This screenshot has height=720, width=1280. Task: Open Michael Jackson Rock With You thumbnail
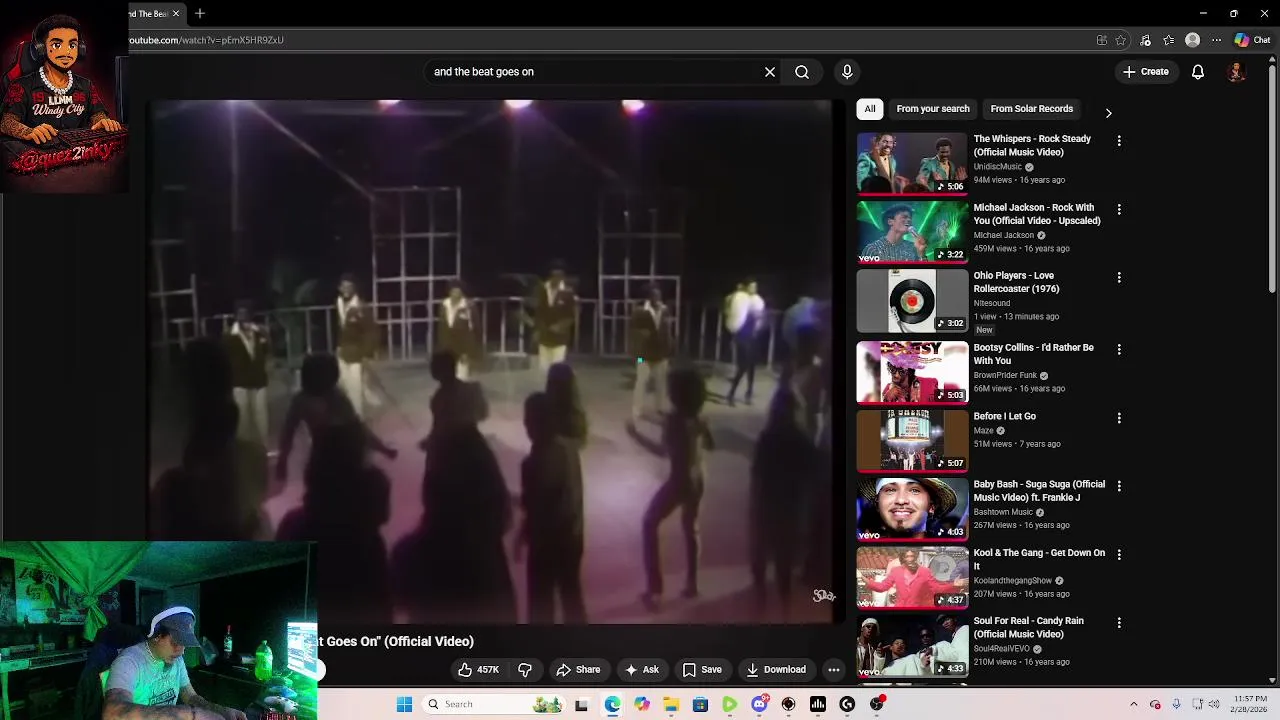(912, 232)
